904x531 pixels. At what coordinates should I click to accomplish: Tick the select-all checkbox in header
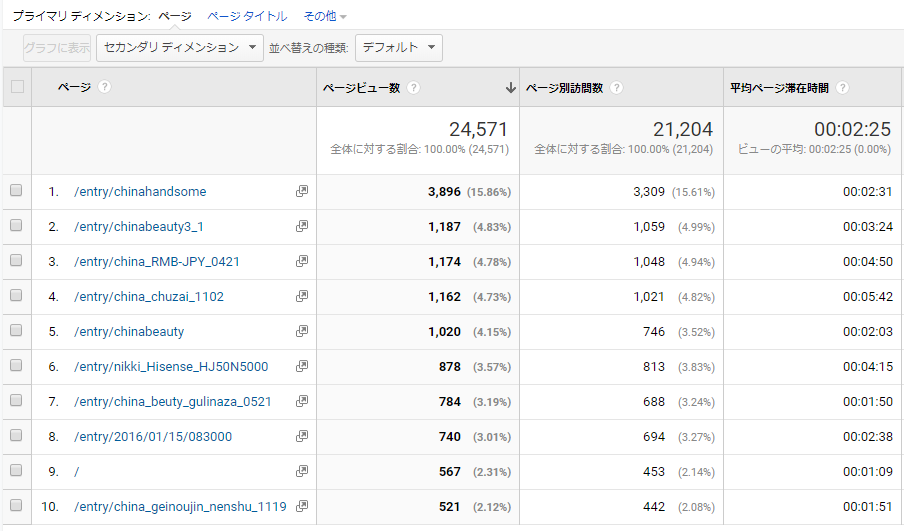click(17, 86)
